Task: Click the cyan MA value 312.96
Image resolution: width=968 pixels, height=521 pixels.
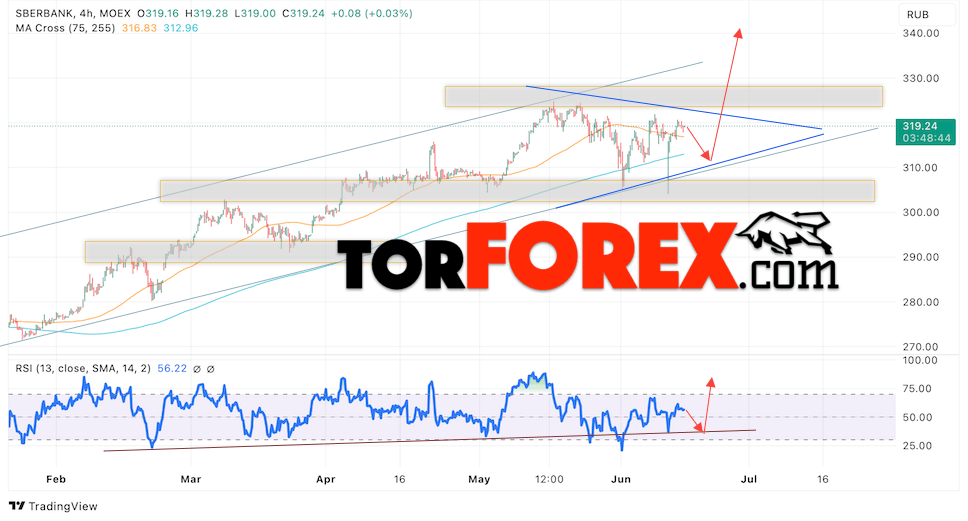Action: coord(181,28)
